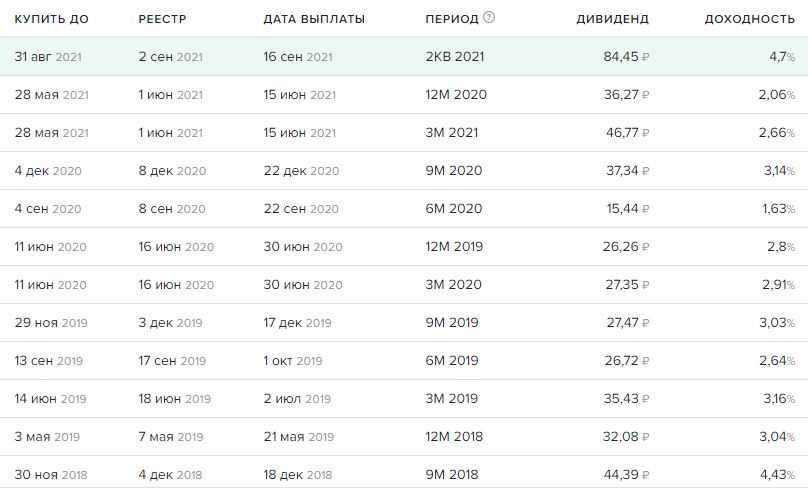Screen dimensions: 808x488
Task: Click the 3,16% yield value
Action: (777, 399)
